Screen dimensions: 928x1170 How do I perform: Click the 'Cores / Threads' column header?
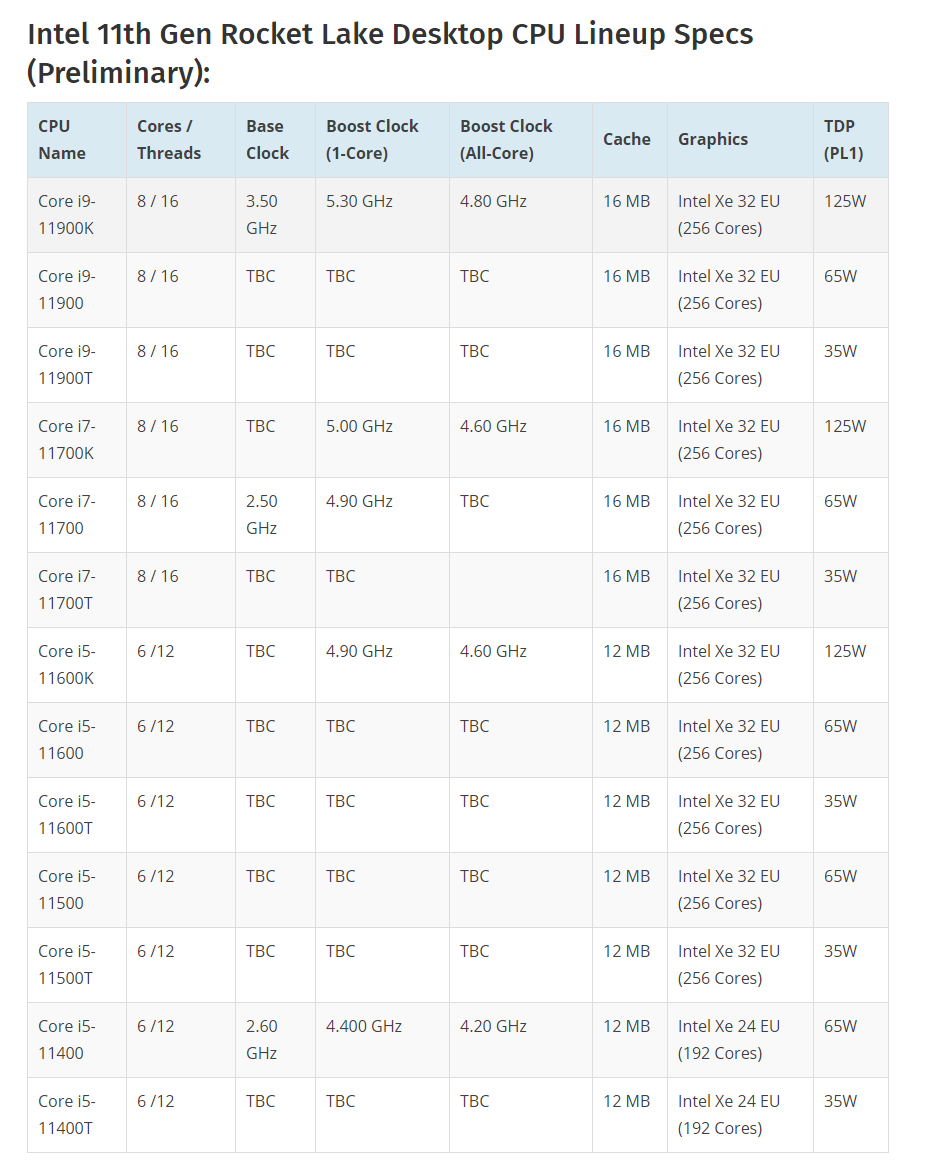click(181, 140)
